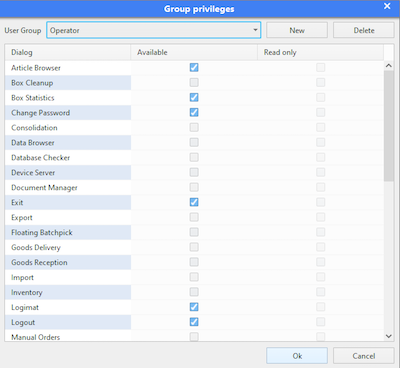400x368 pixels.
Task: Enable Available for Import
Action: point(194,277)
